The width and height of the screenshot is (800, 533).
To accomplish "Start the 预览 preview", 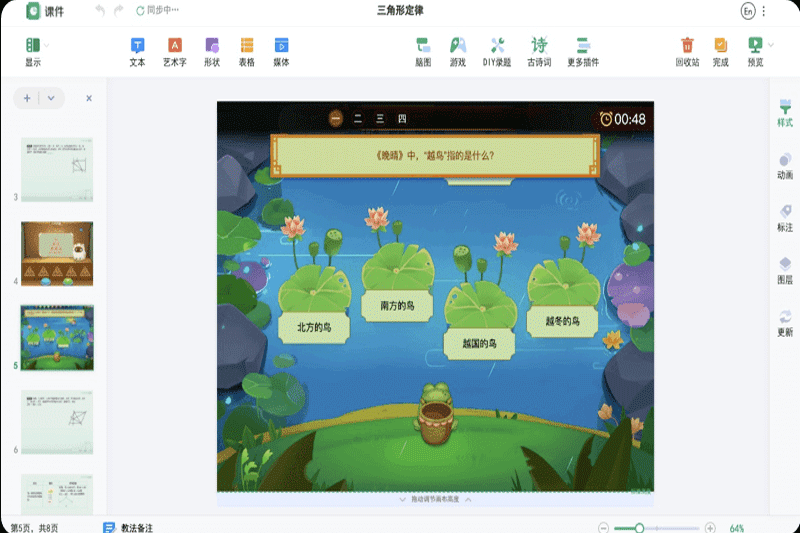I will coord(755,52).
